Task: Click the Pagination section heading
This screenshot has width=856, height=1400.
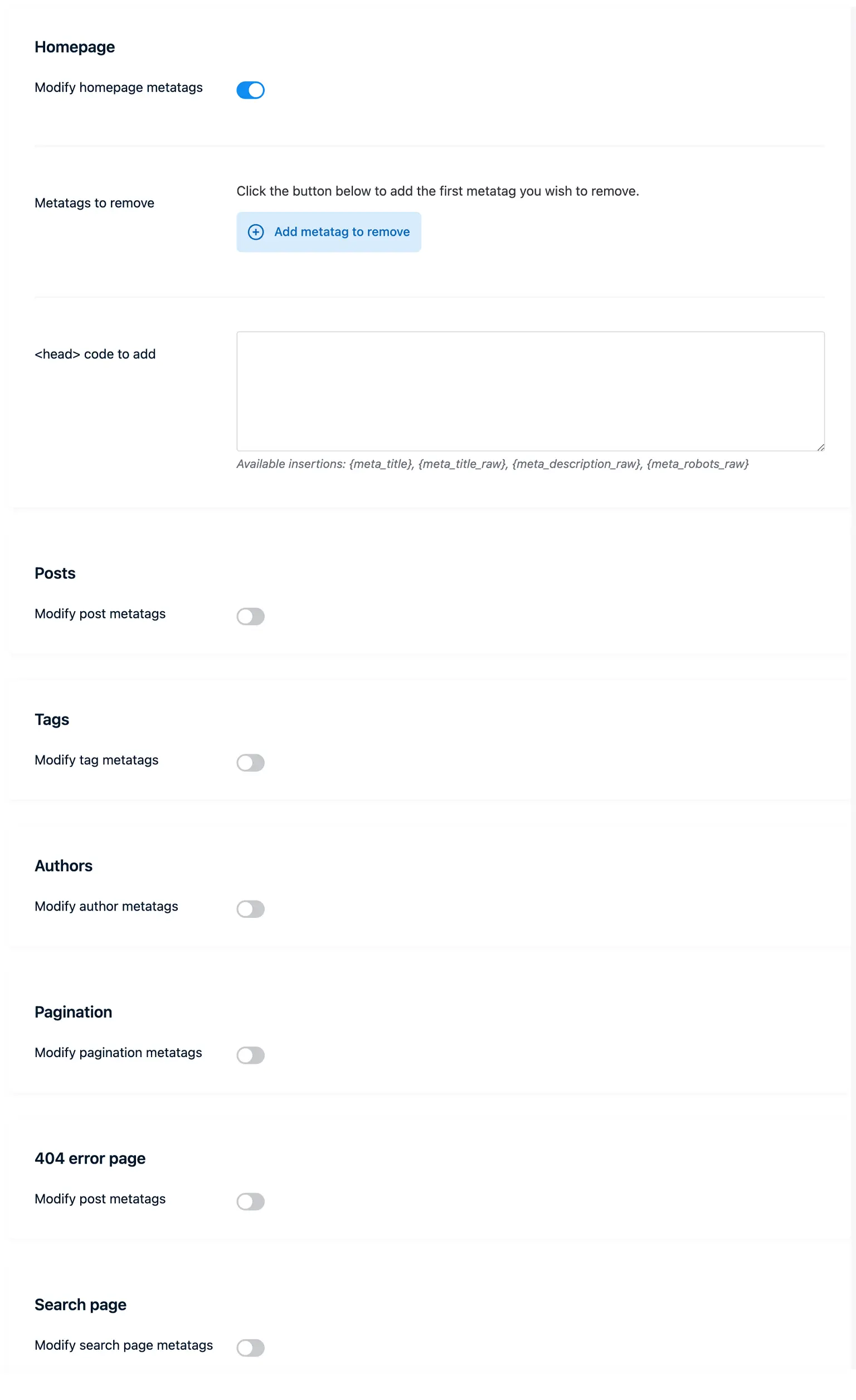Action: tap(73, 1011)
